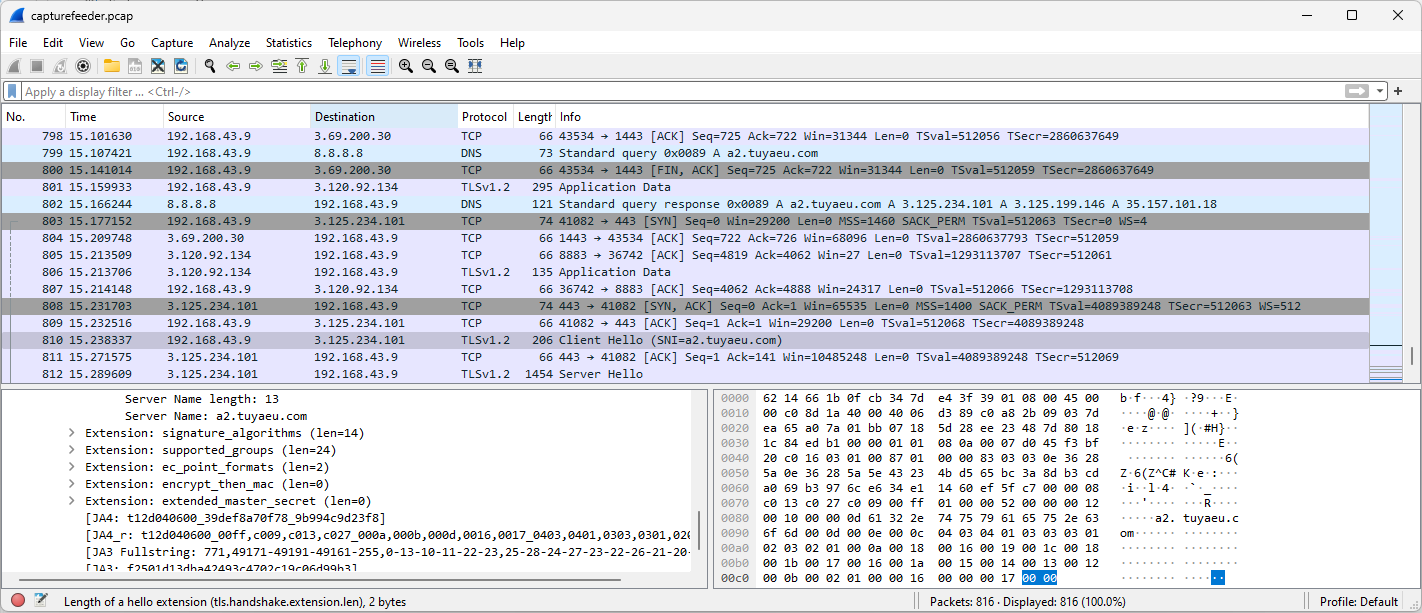
Task: Click the Save capture file icon
Action: tap(134, 66)
